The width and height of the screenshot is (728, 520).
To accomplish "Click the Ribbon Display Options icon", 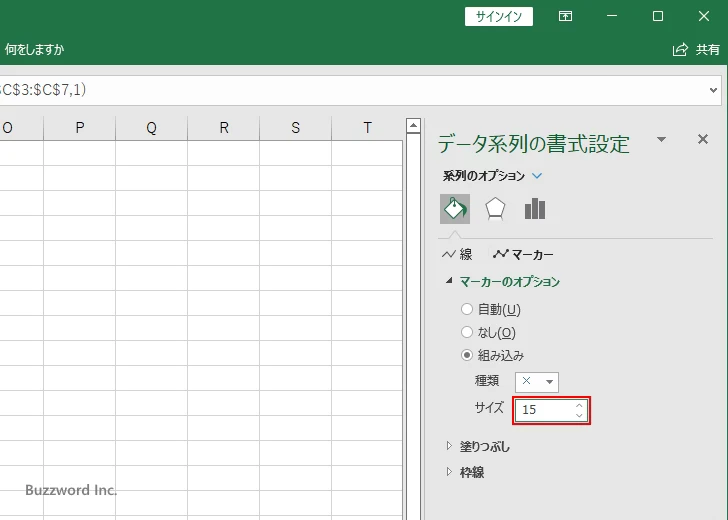I will pyautogui.click(x=565, y=16).
